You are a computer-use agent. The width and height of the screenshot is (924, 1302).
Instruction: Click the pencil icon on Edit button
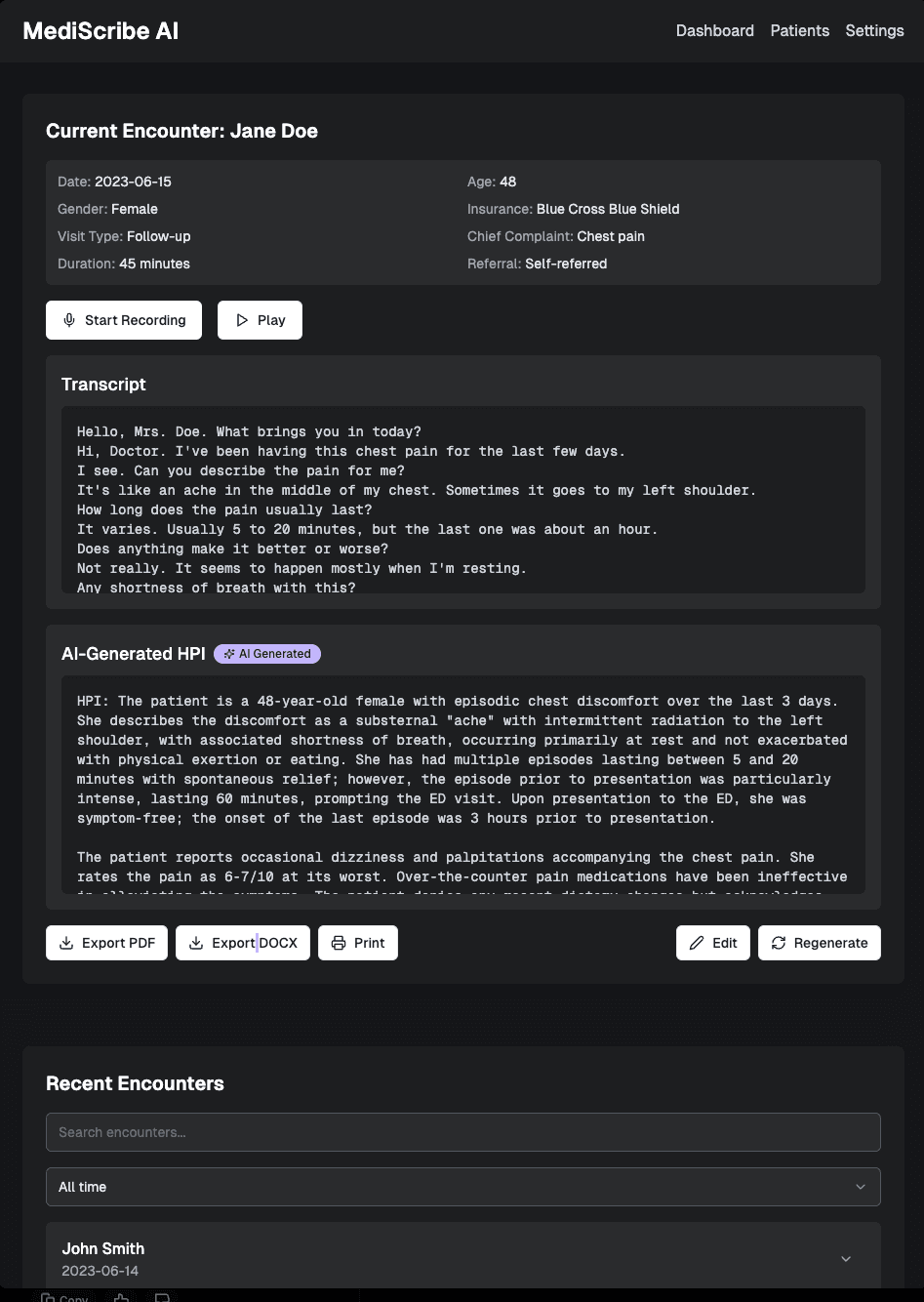coord(696,943)
